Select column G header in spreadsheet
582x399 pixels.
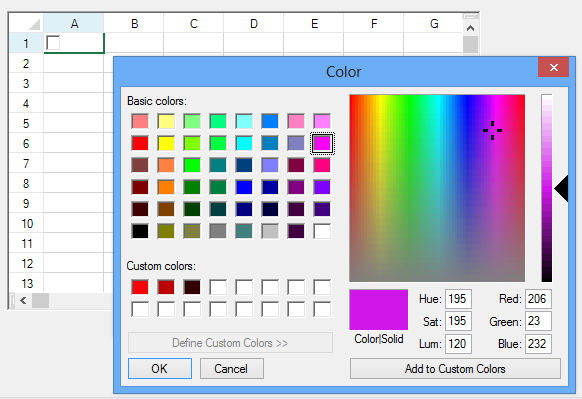click(434, 24)
